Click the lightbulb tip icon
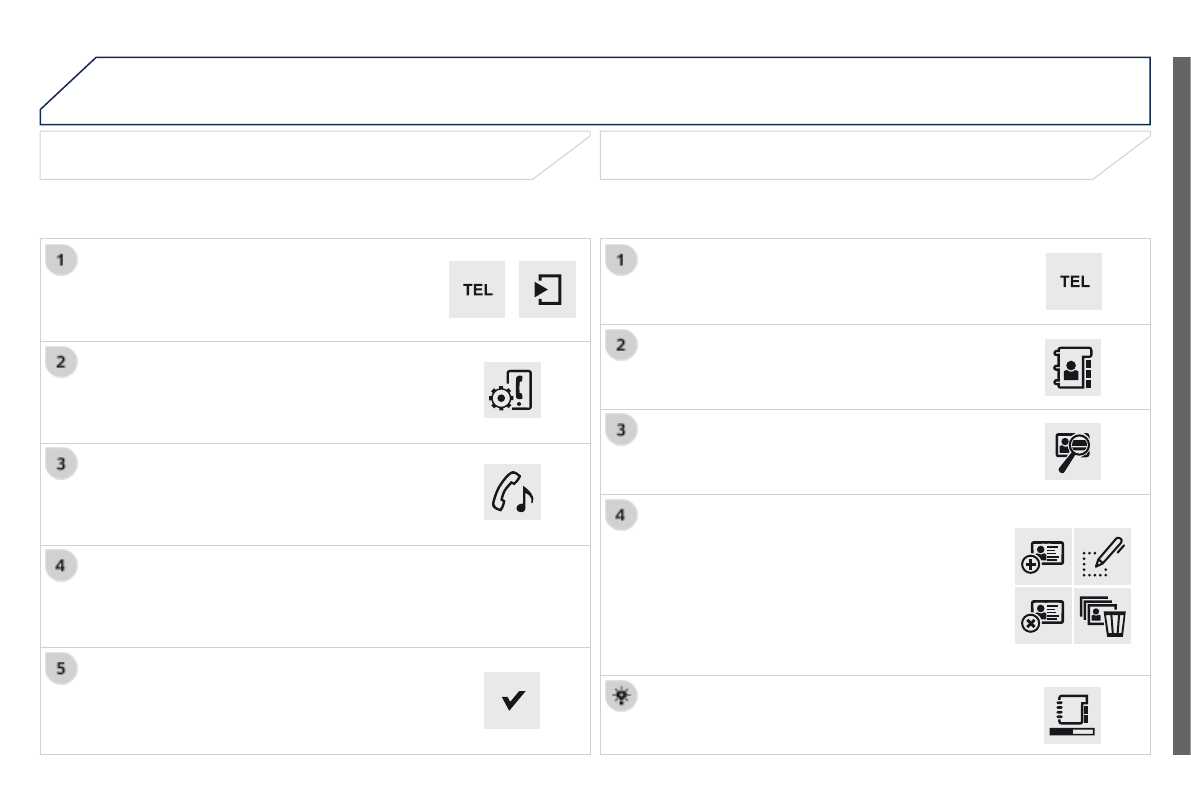Screen dimensions: 1191x794 (620, 696)
